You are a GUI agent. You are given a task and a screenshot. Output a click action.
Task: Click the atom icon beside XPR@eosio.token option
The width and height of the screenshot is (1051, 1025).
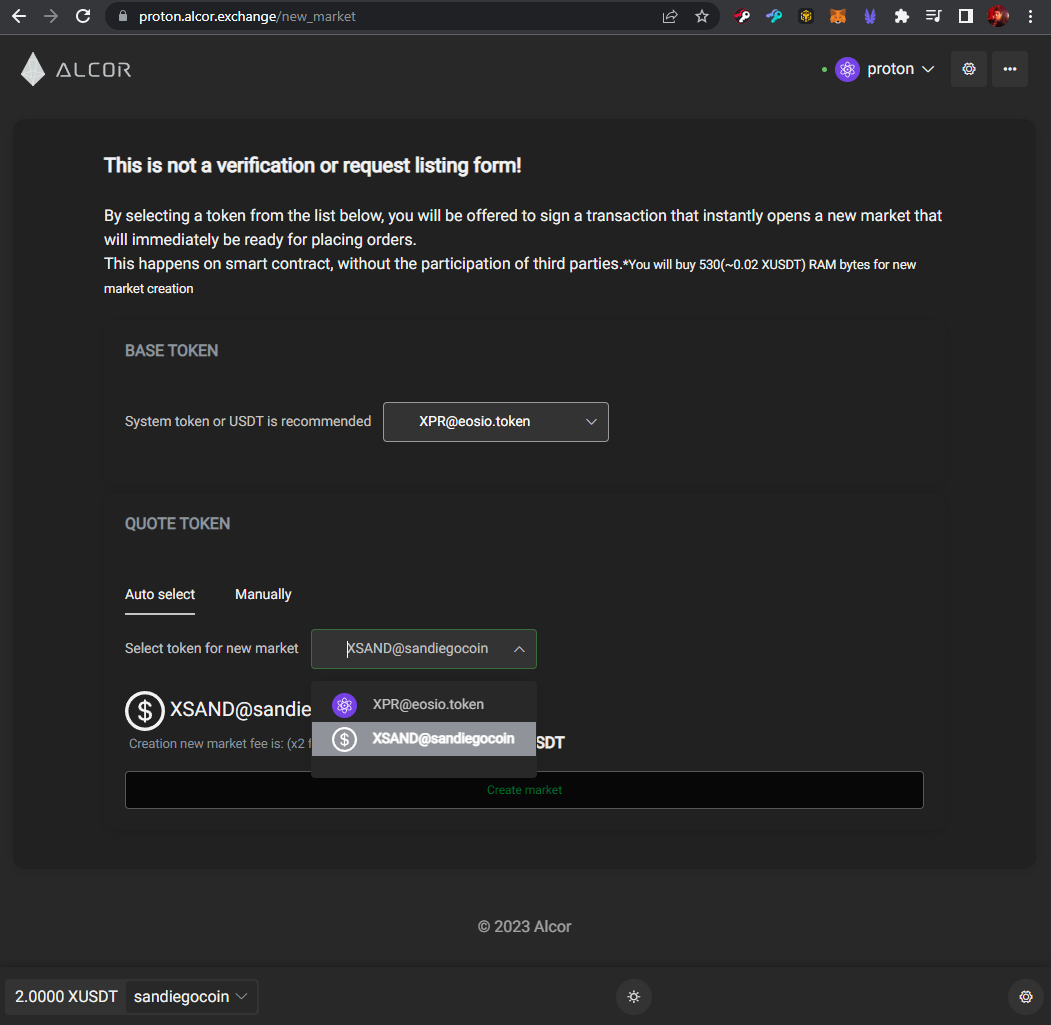point(345,705)
